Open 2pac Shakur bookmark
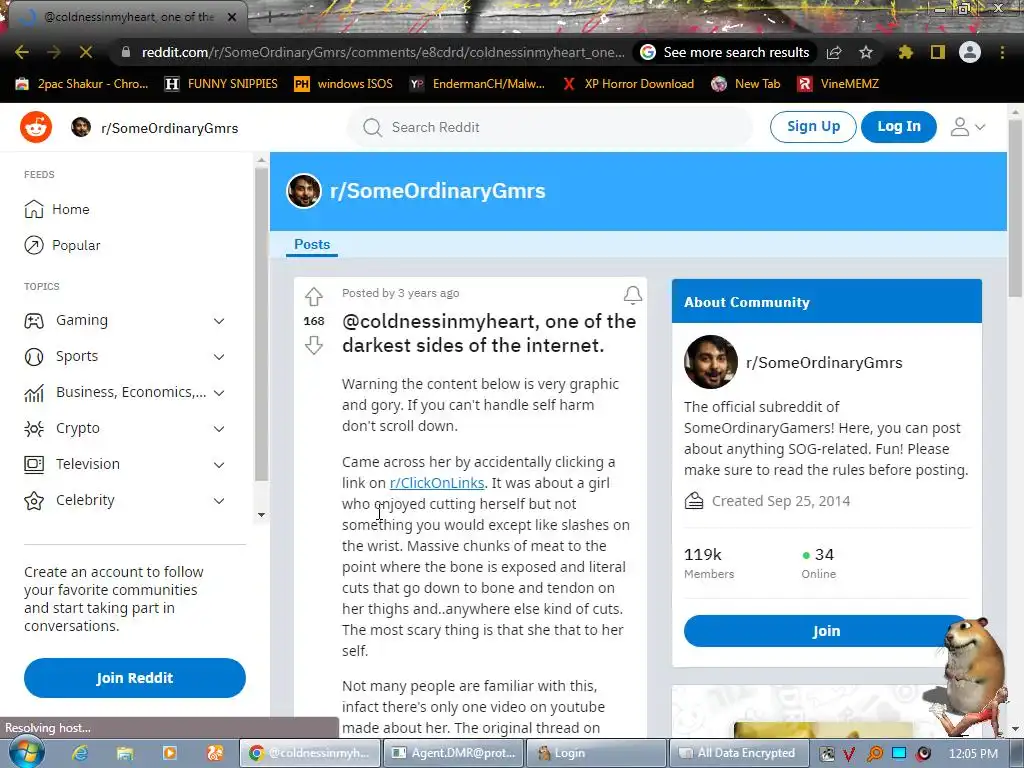Image resolution: width=1024 pixels, height=768 pixels. [x=82, y=84]
